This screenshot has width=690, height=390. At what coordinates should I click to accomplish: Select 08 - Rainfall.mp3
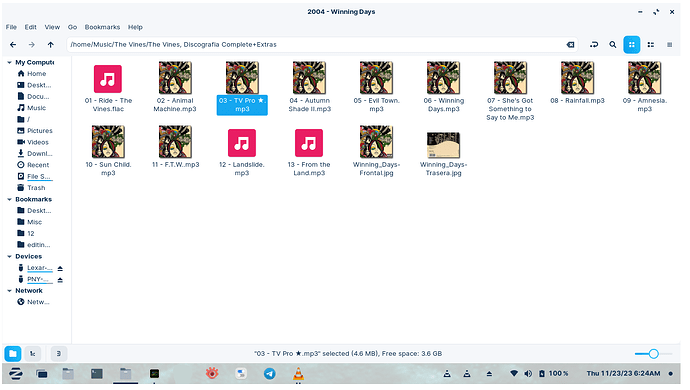577,83
